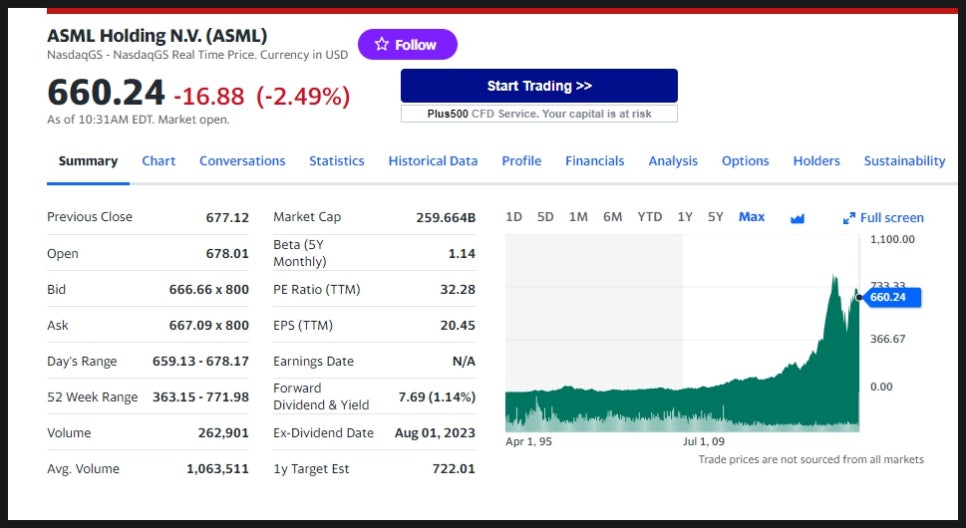Click the Previous Close value 677.12
This screenshot has height=528, width=966.
[x=227, y=217]
